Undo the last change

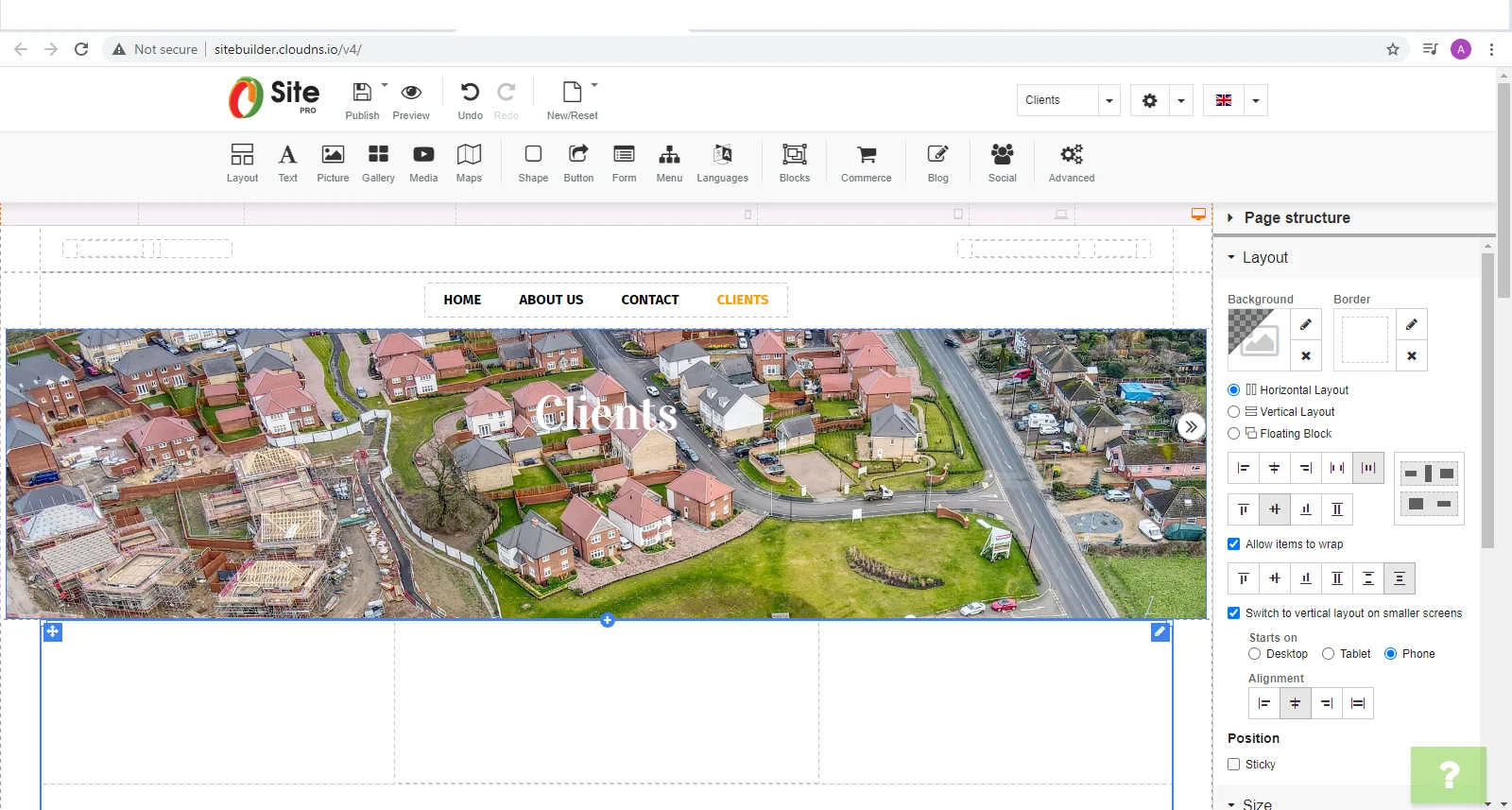[x=470, y=100]
